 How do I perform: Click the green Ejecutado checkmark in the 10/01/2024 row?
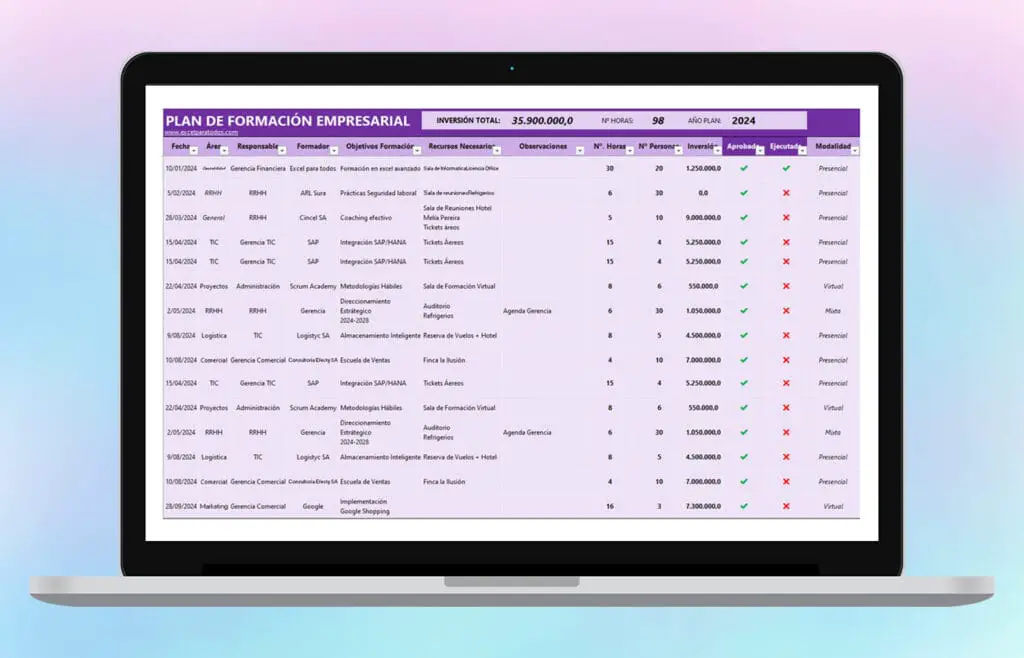pos(786,168)
